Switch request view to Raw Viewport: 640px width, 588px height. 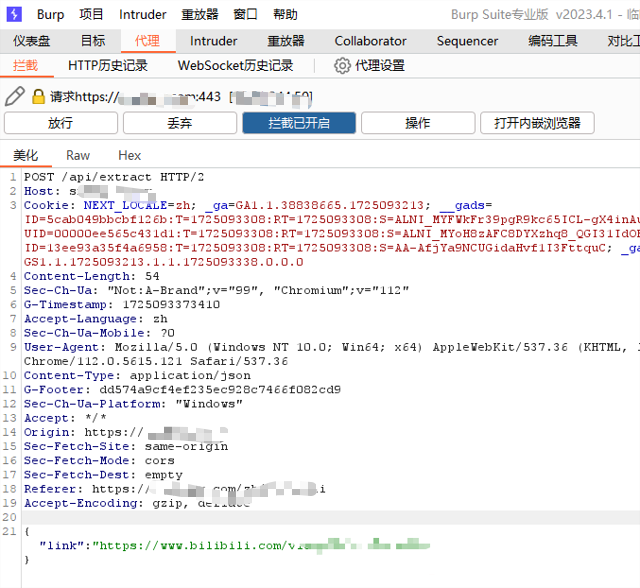(78, 155)
